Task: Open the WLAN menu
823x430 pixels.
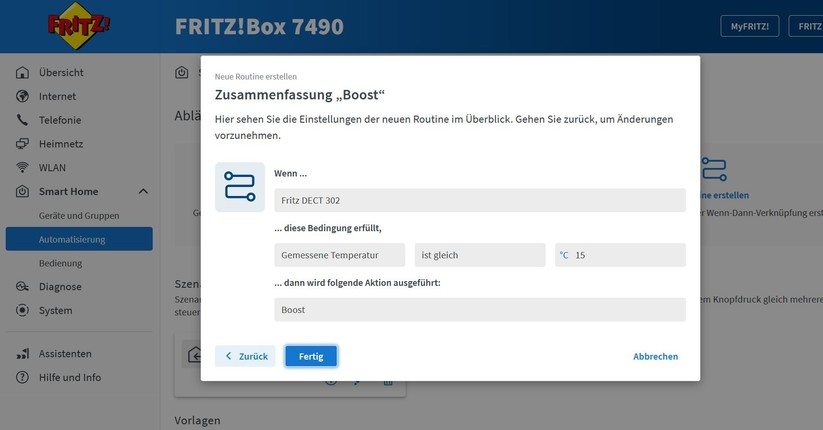Action: (x=52, y=167)
